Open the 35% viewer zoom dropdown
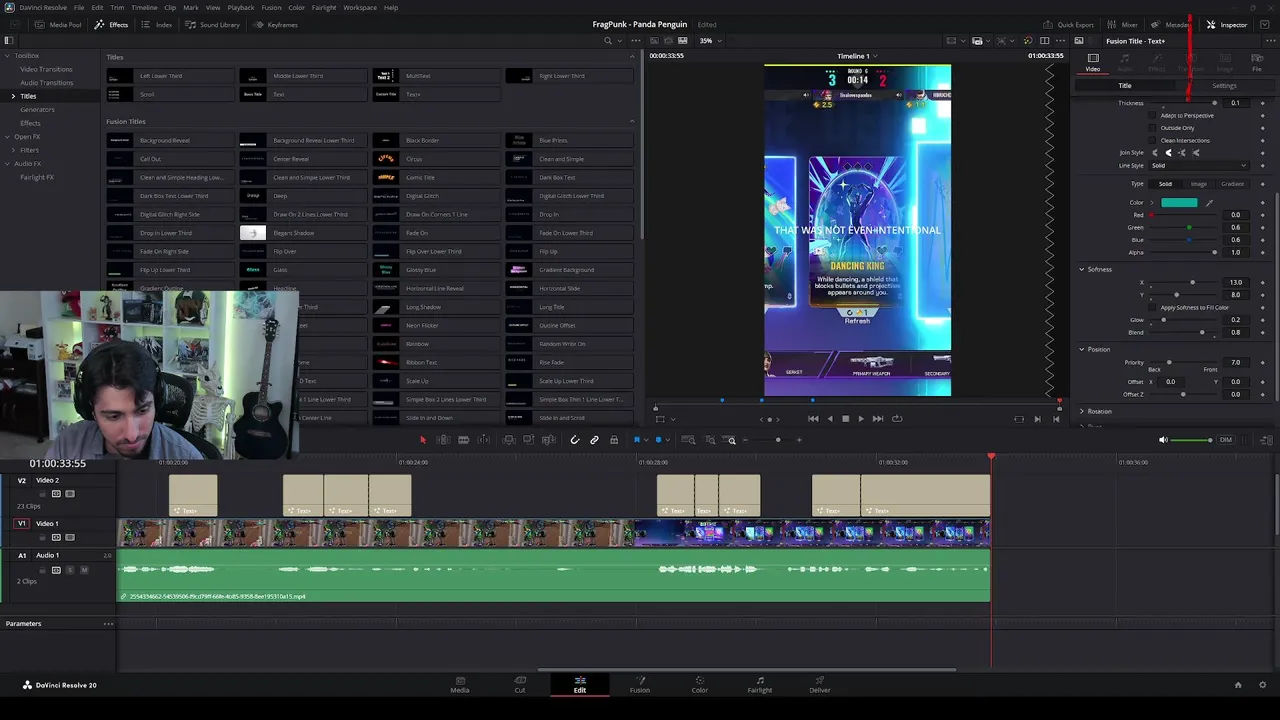Screen dimensions: 1280x720 pyautogui.click(x=710, y=41)
